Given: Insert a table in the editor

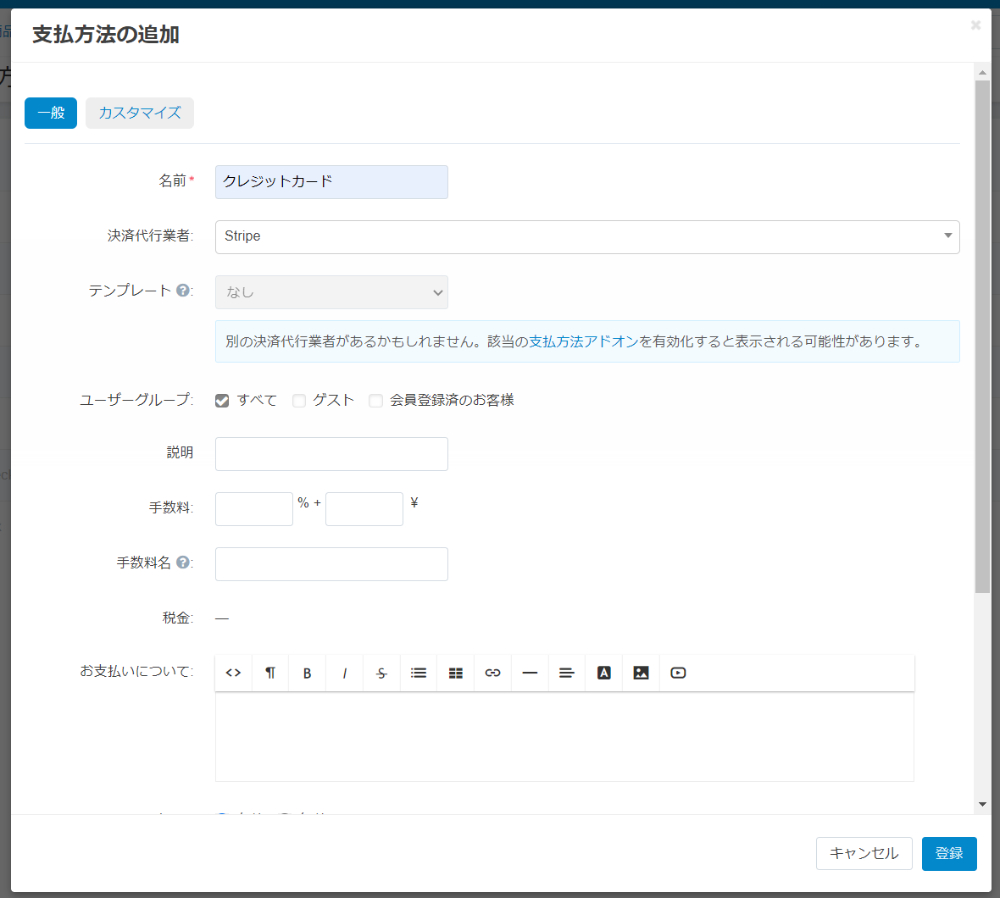Looking at the screenshot, I should (455, 673).
